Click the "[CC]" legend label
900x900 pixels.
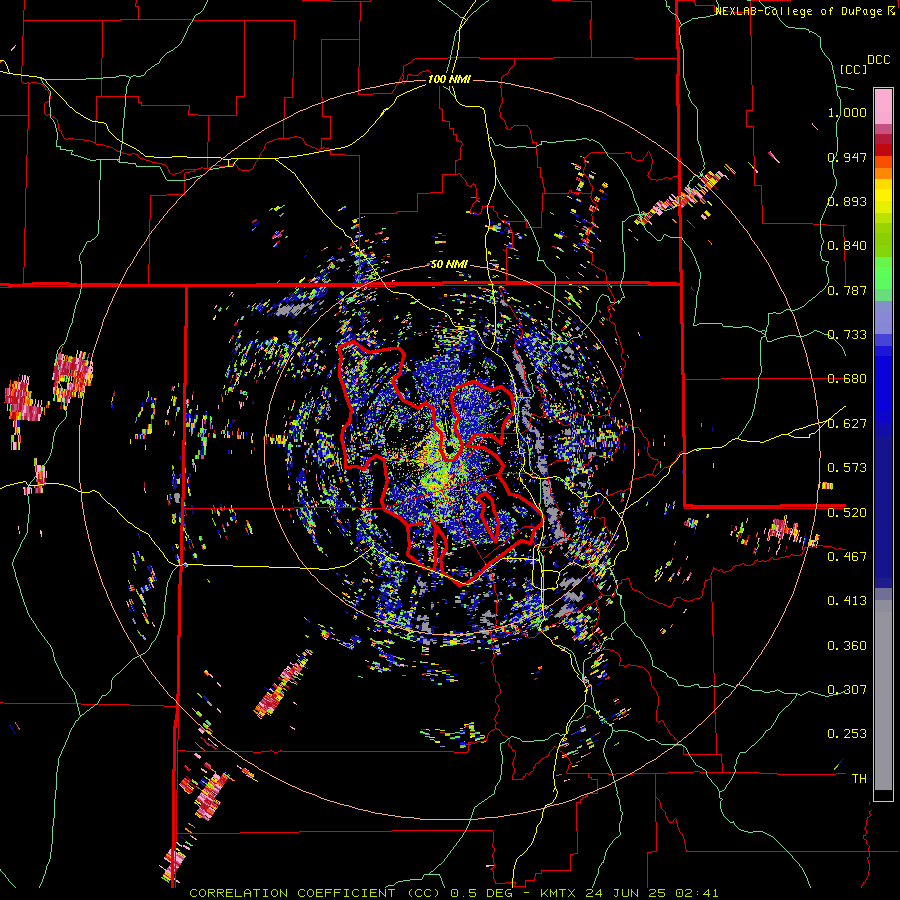853,69
